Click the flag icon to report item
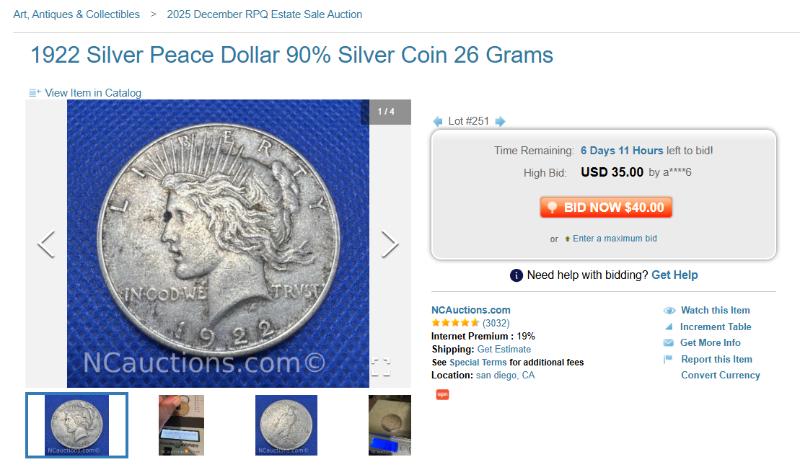The image size is (800, 475). pos(667,359)
